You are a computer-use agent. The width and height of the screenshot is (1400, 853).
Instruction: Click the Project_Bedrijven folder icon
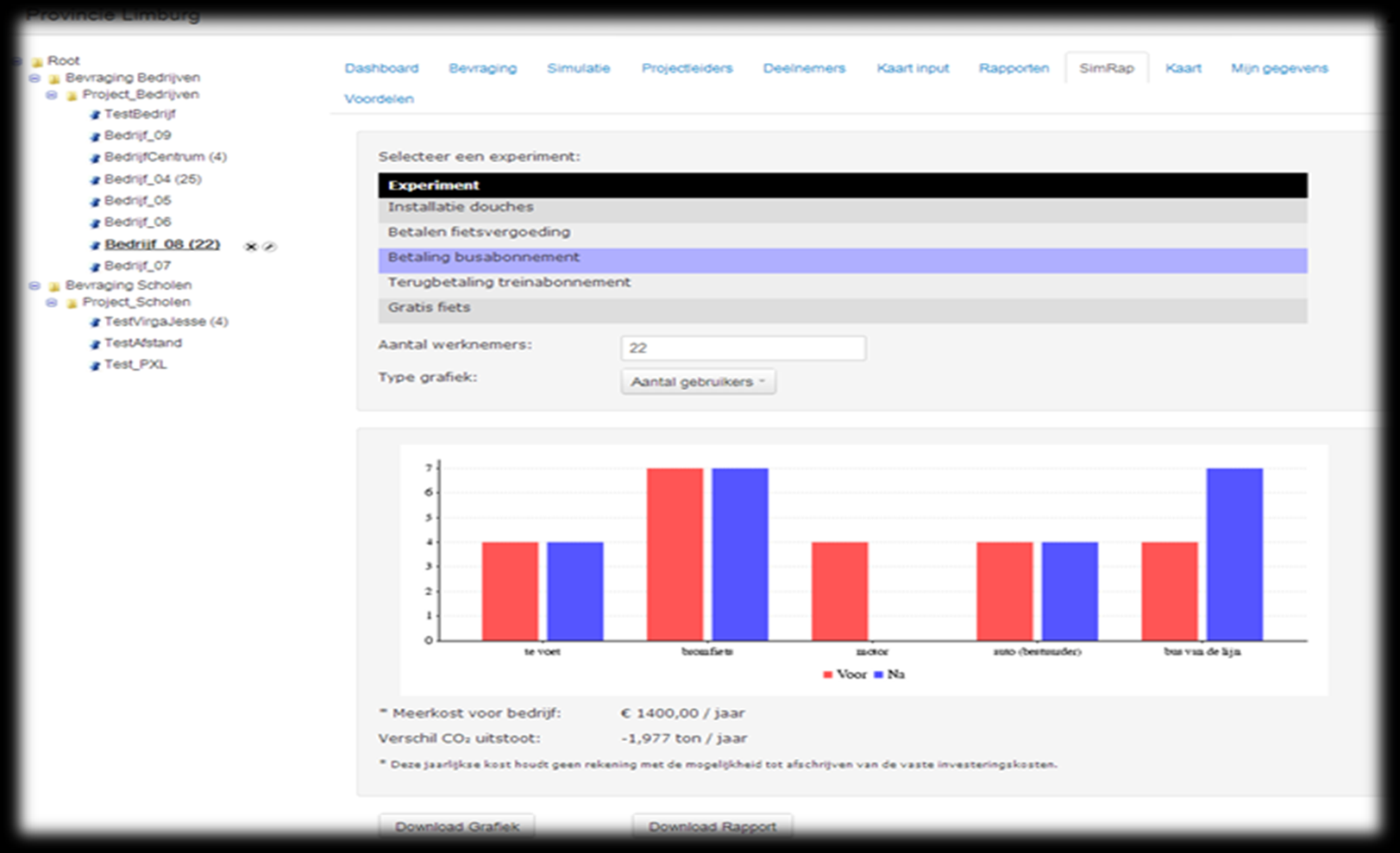(x=72, y=95)
